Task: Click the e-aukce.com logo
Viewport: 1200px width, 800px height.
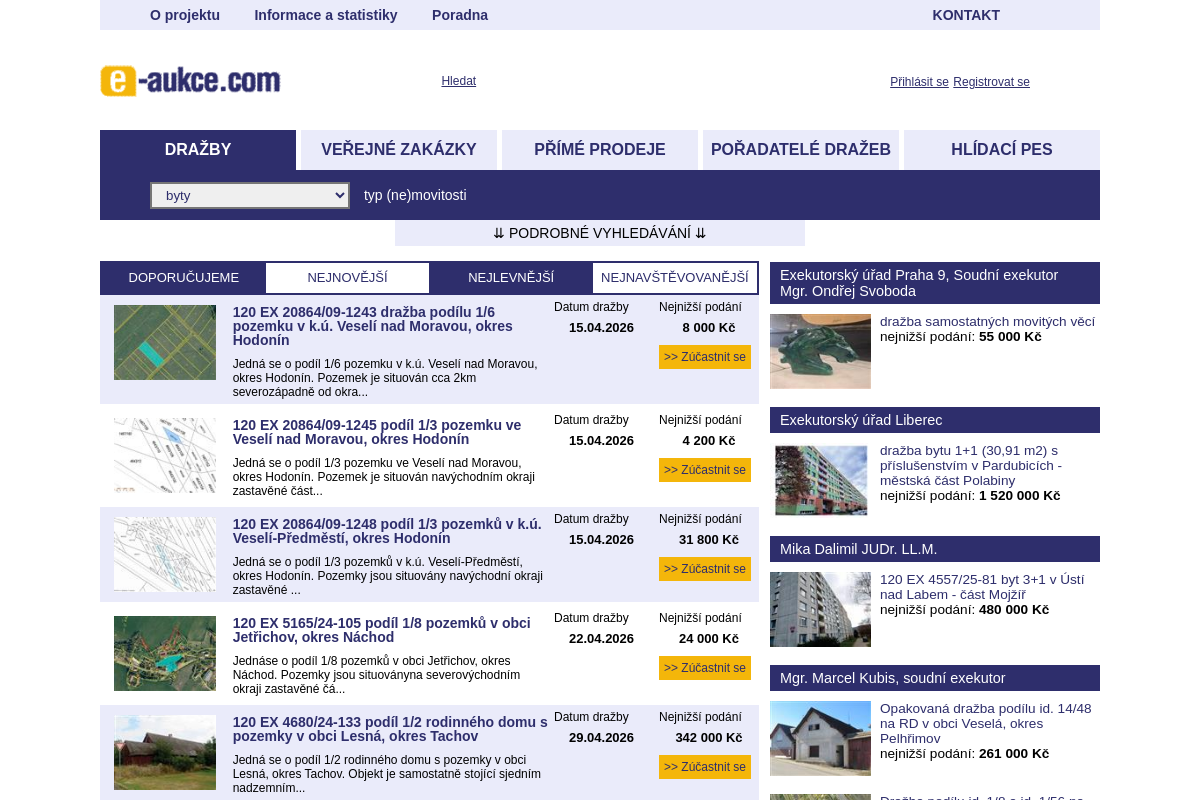Action: click(x=190, y=81)
